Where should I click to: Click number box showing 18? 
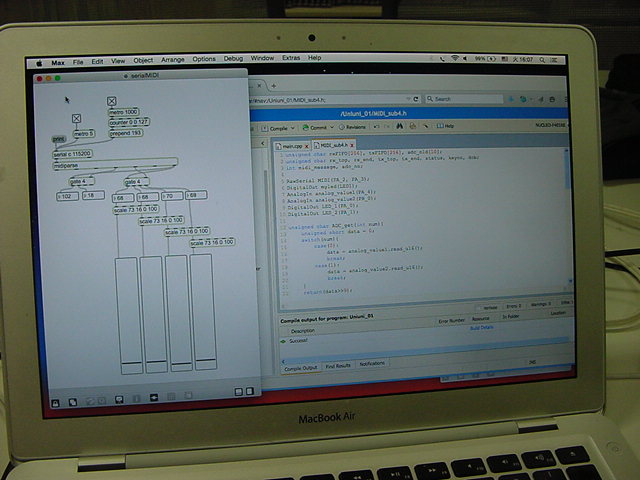coord(93,196)
